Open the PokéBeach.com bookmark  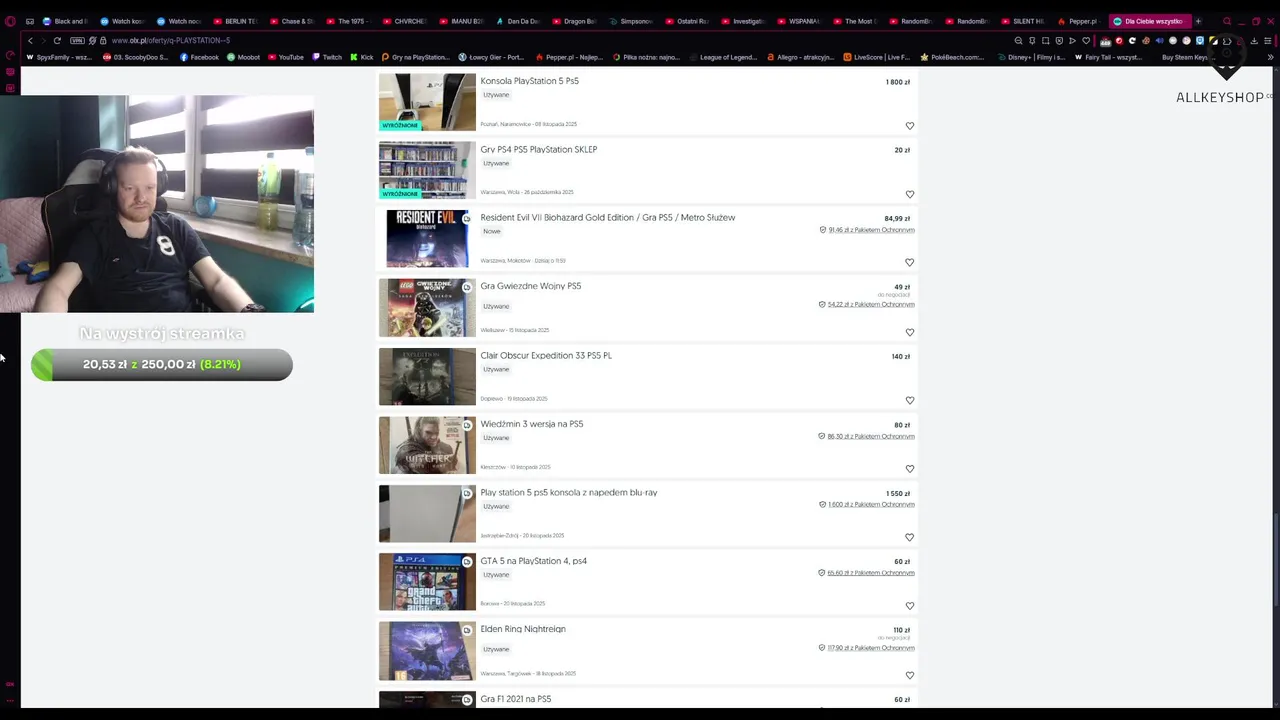(952, 57)
